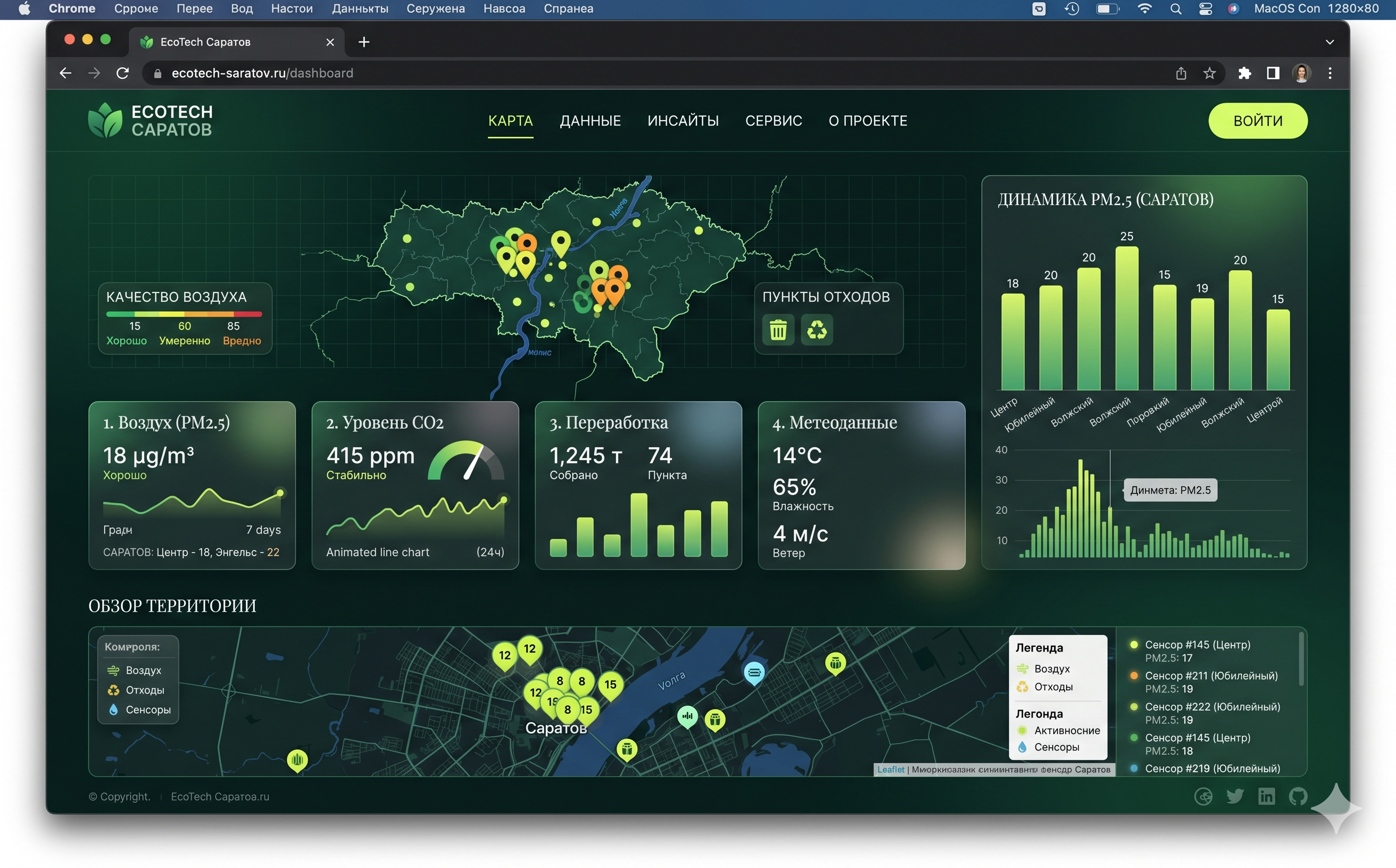Image resolution: width=1396 pixels, height=868 pixels.
Task: Open the Chrome three-dot menu
Action: point(1330,73)
